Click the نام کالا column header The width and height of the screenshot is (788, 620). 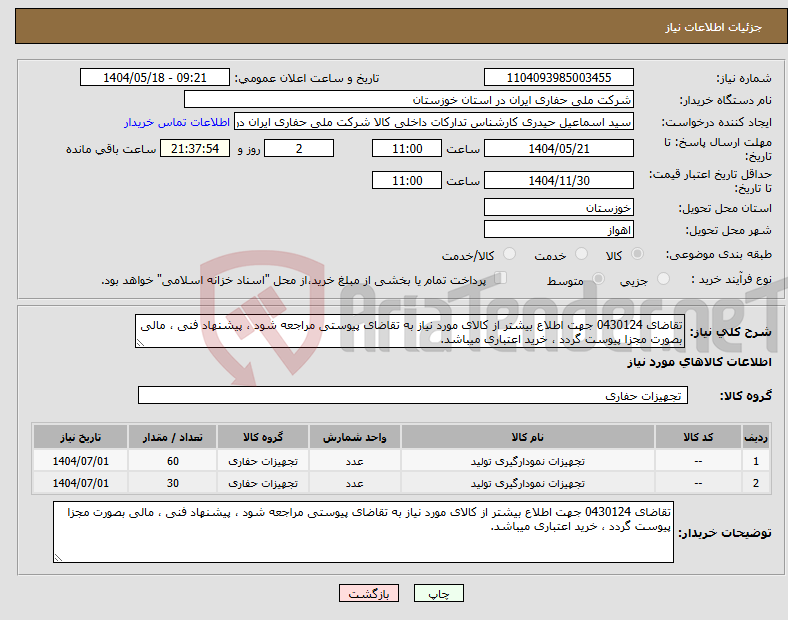528,437
